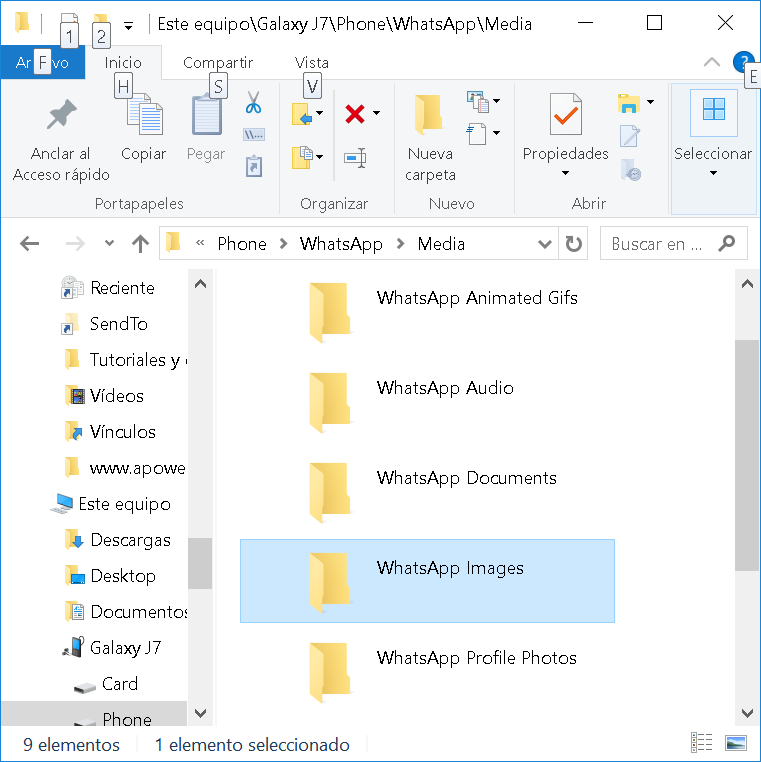The image size is (761, 762).
Task: Refresh the current Media folder
Action: click(573, 243)
